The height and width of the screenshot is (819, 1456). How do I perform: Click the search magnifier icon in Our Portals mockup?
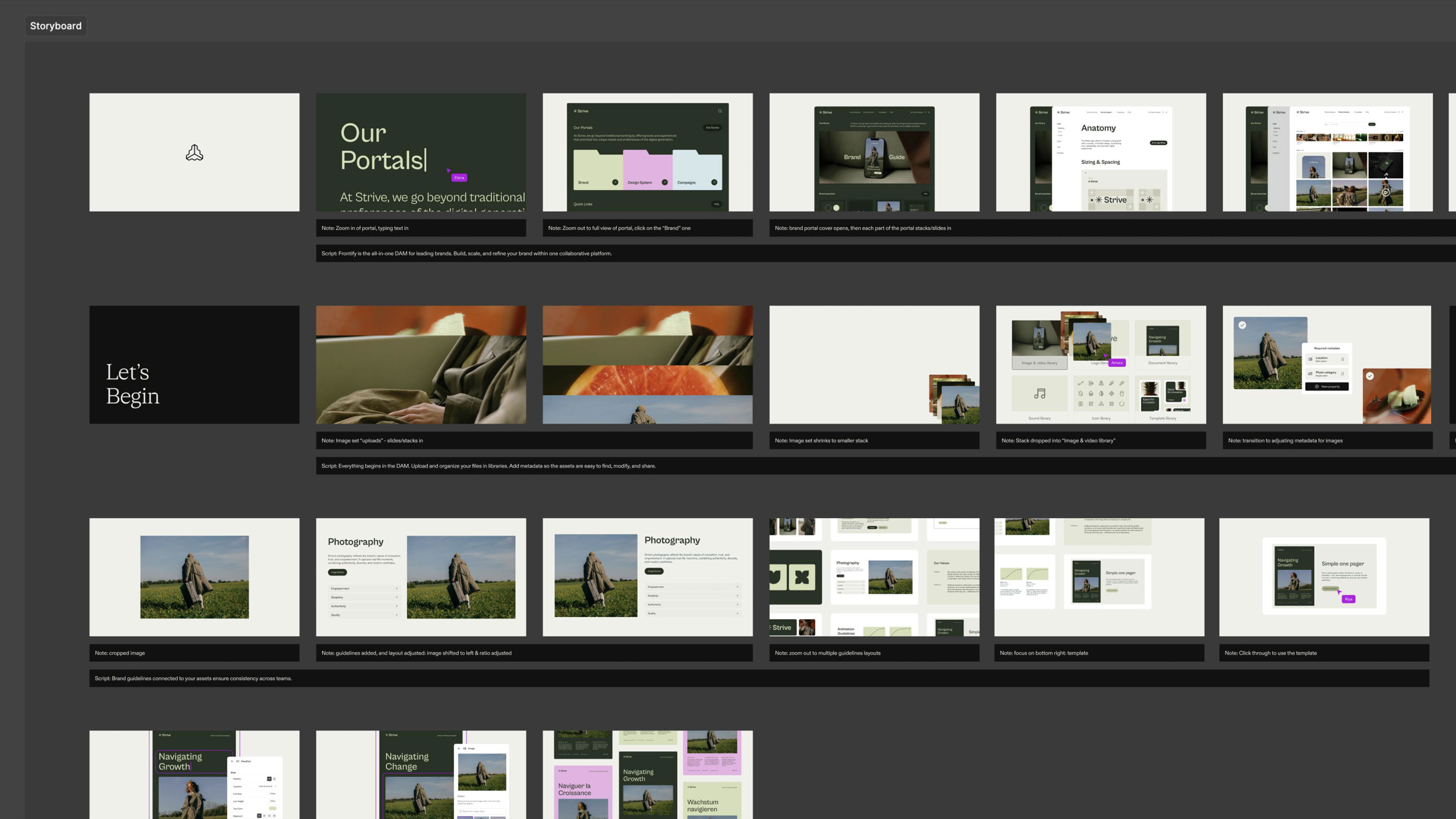tap(720, 111)
